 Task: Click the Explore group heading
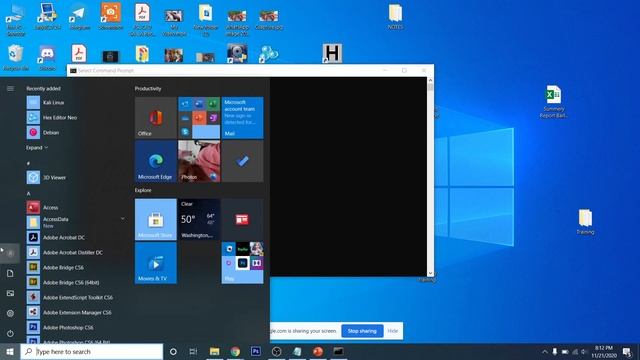click(x=143, y=190)
